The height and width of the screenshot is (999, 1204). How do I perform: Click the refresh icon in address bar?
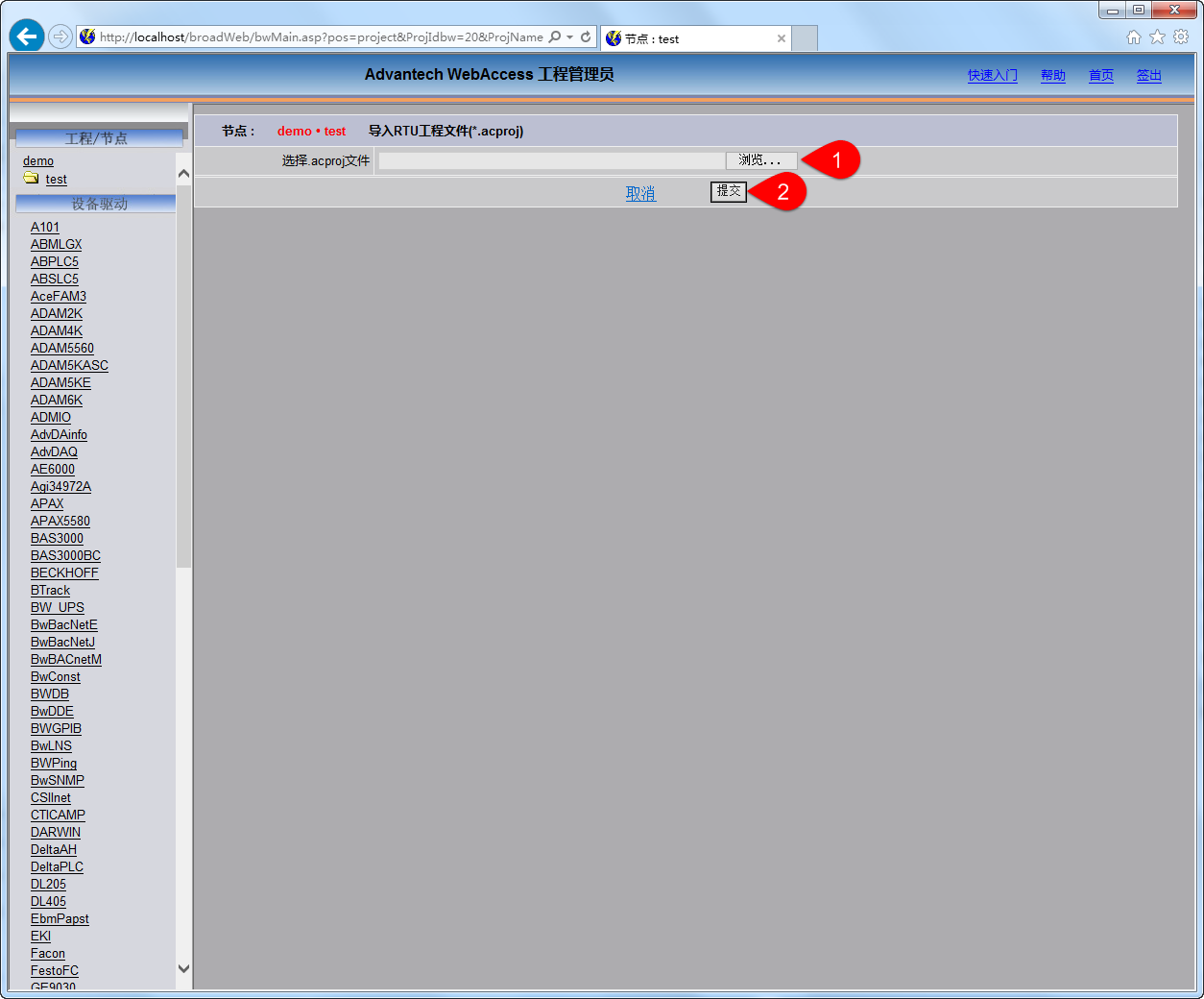coord(586,37)
